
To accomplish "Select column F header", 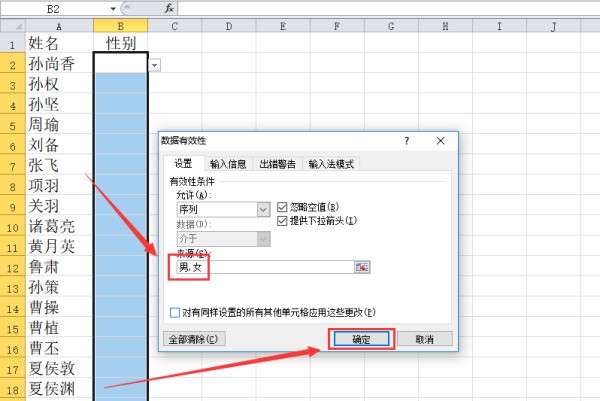I will (x=337, y=26).
